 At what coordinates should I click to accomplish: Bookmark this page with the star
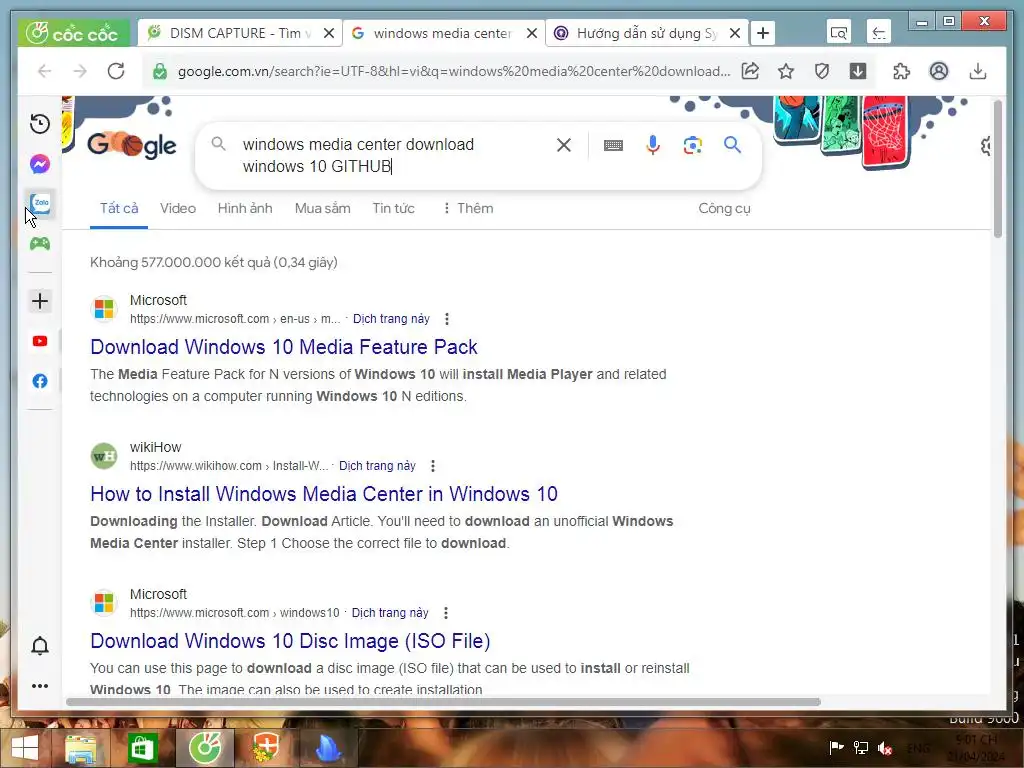coord(786,71)
